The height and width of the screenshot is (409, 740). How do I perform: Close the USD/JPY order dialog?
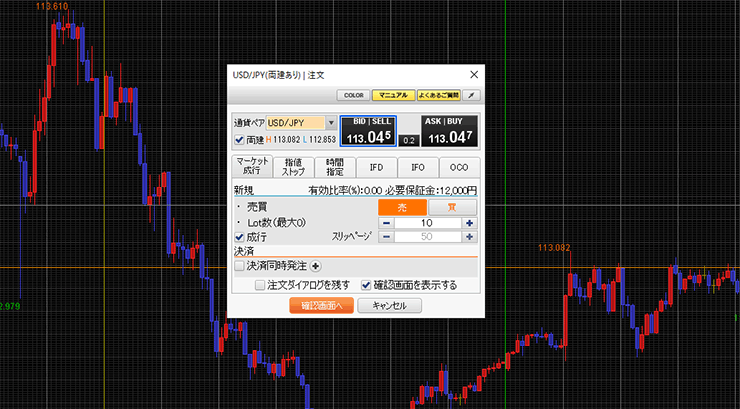coord(474,74)
